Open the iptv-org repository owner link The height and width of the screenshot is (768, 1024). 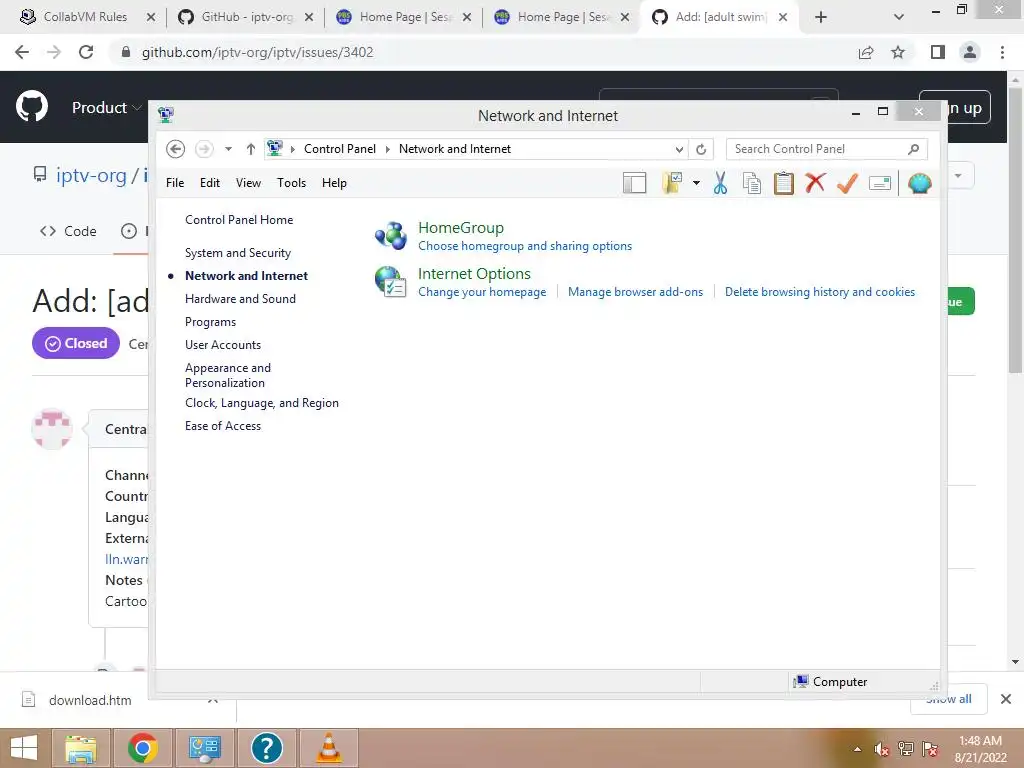91,175
